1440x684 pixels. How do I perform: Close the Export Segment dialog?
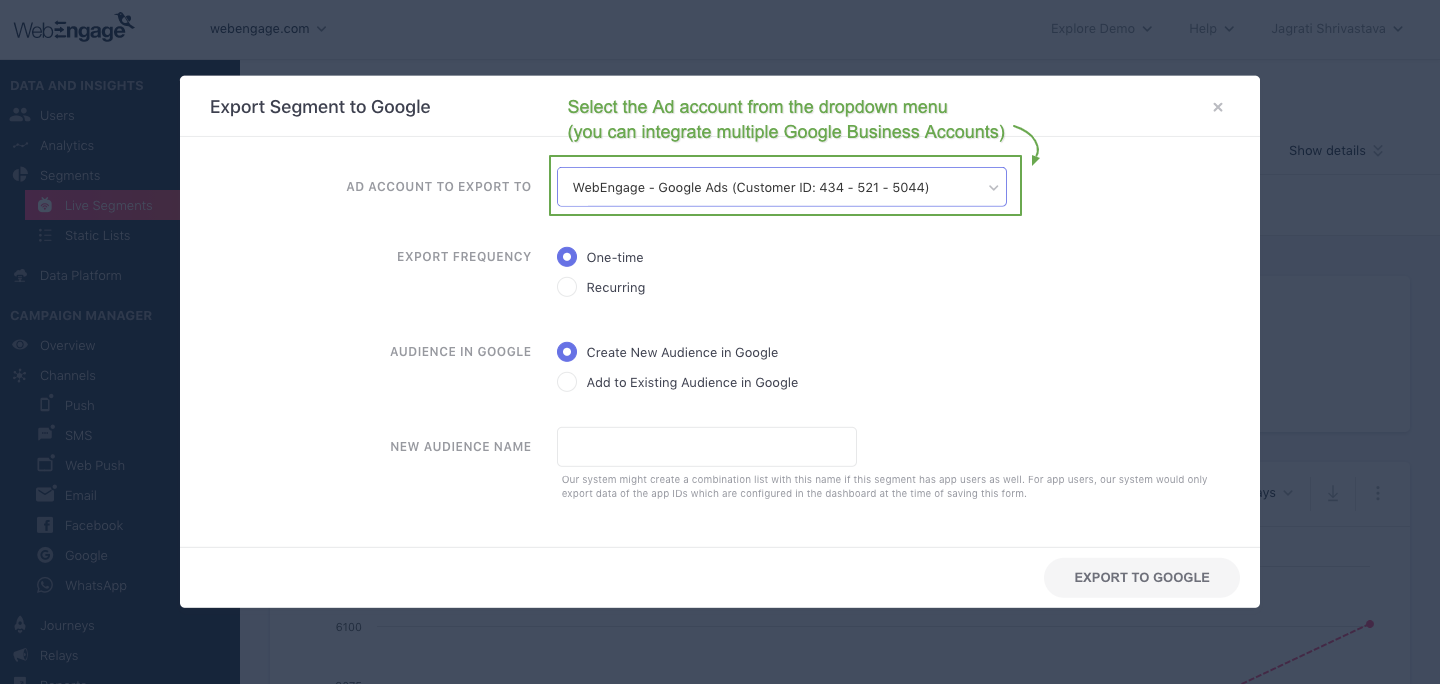click(1218, 107)
